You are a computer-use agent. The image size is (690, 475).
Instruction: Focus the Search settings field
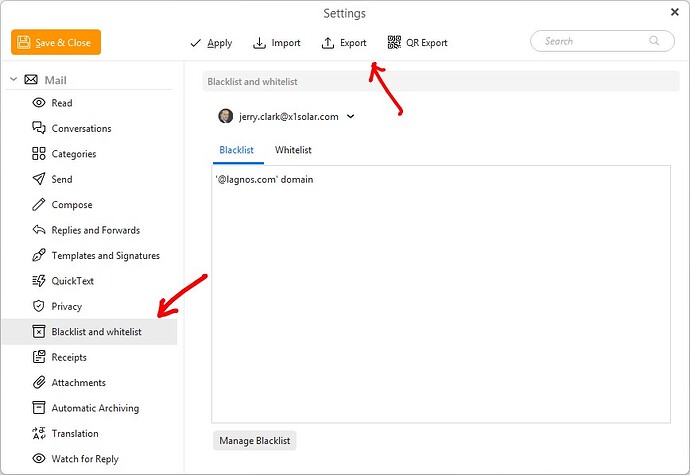pyautogui.click(x=595, y=41)
